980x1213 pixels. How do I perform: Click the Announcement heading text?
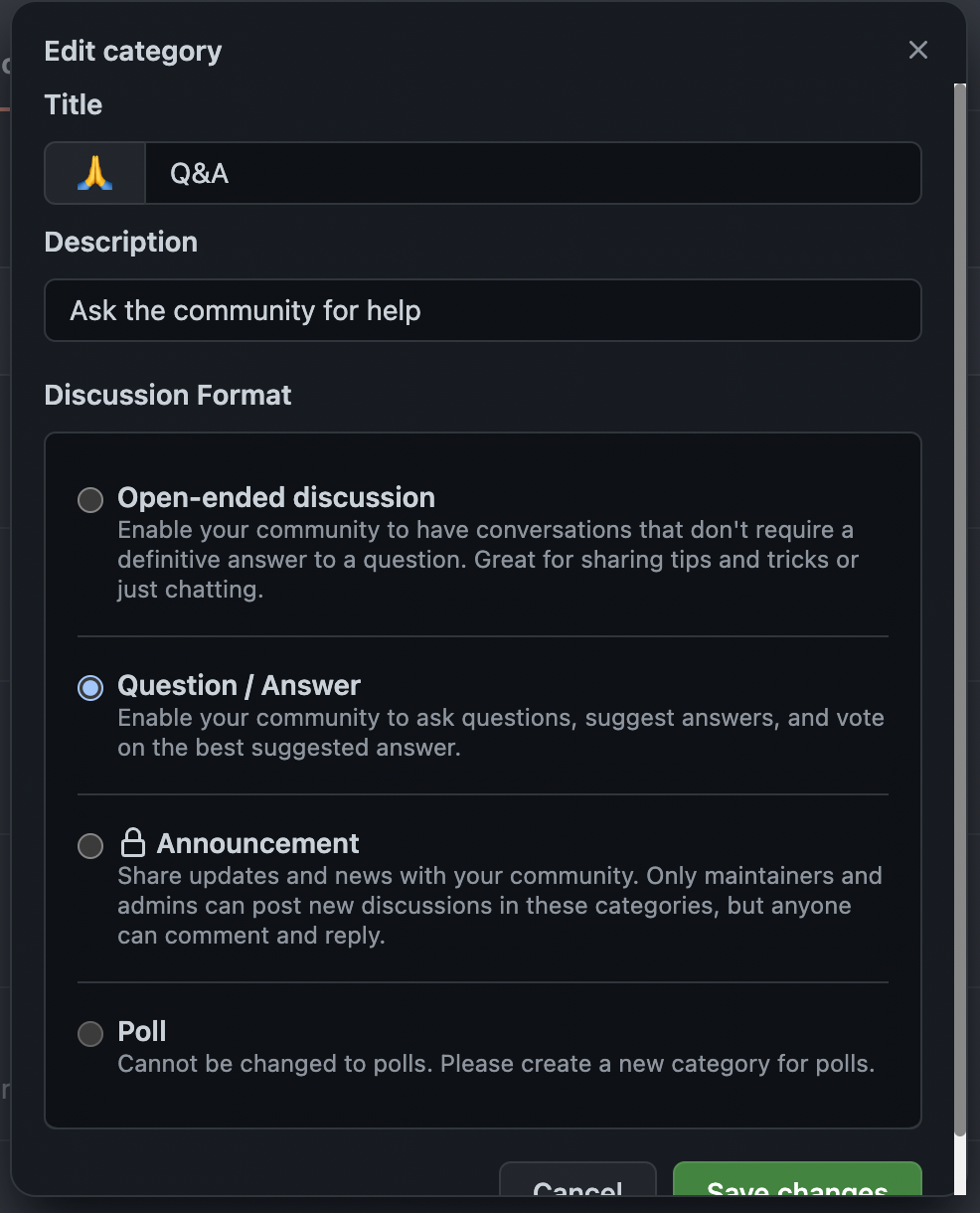tap(257, 843)
